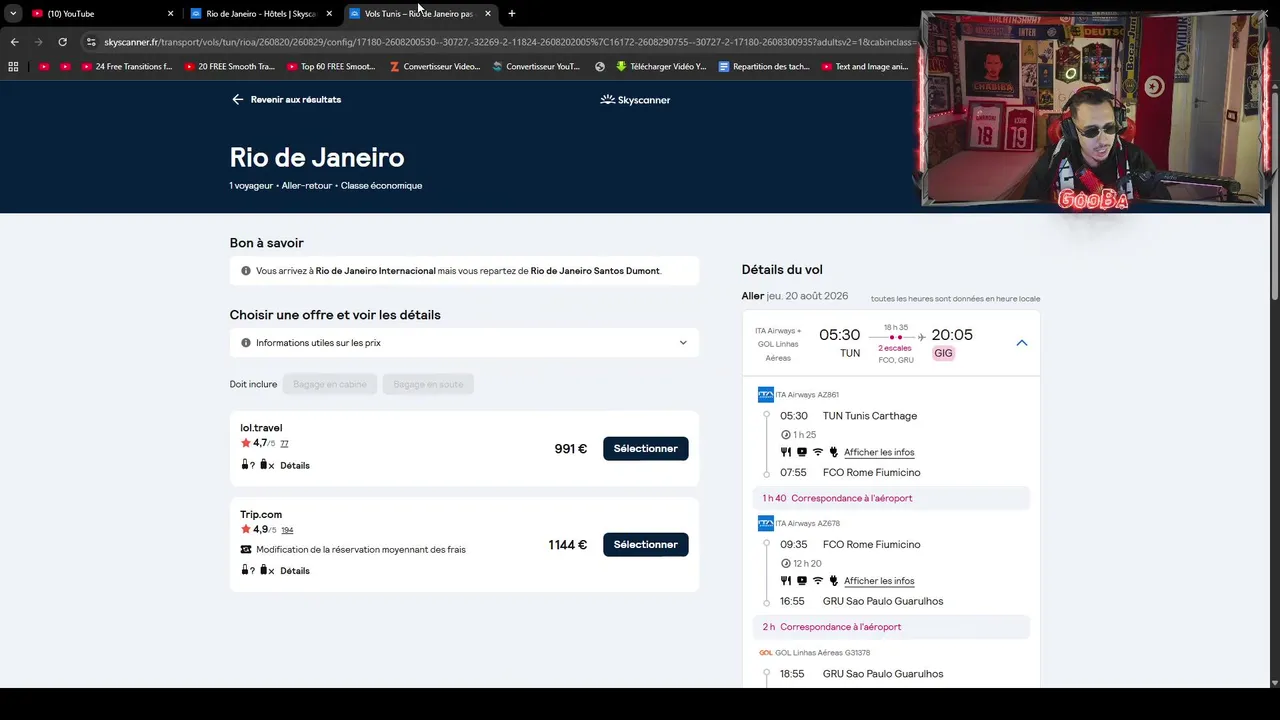This screenshot has height=720, width=1280.
Task: Open Détails for lol.travel offer
Action: tap(295, 466)
